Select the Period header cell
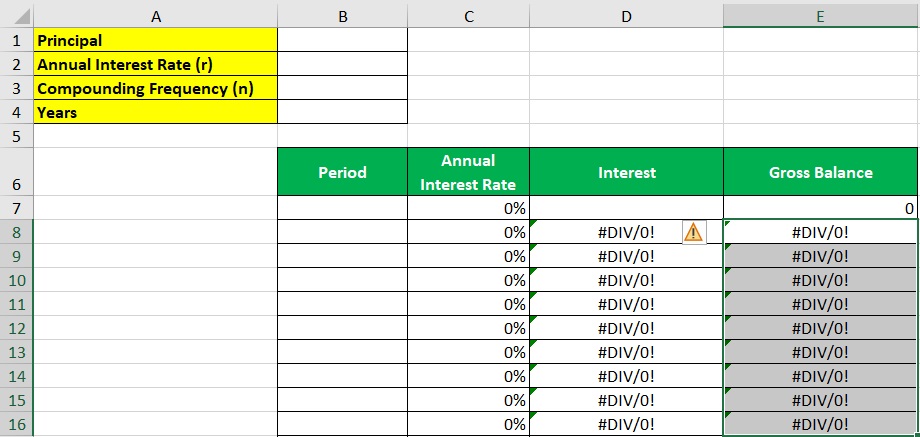 (343, 172)
